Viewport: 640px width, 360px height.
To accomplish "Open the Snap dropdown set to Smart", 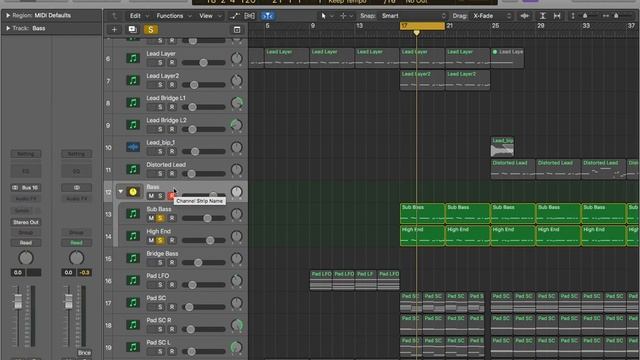I will tap(413, 16).
